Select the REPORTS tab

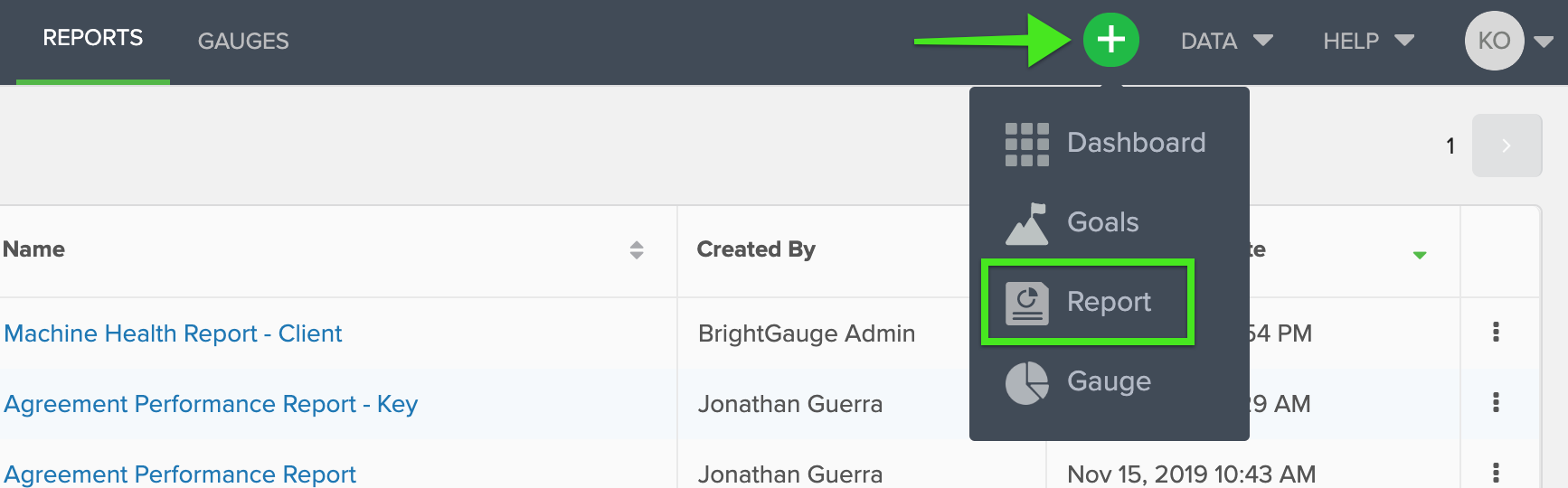[93, 38]
